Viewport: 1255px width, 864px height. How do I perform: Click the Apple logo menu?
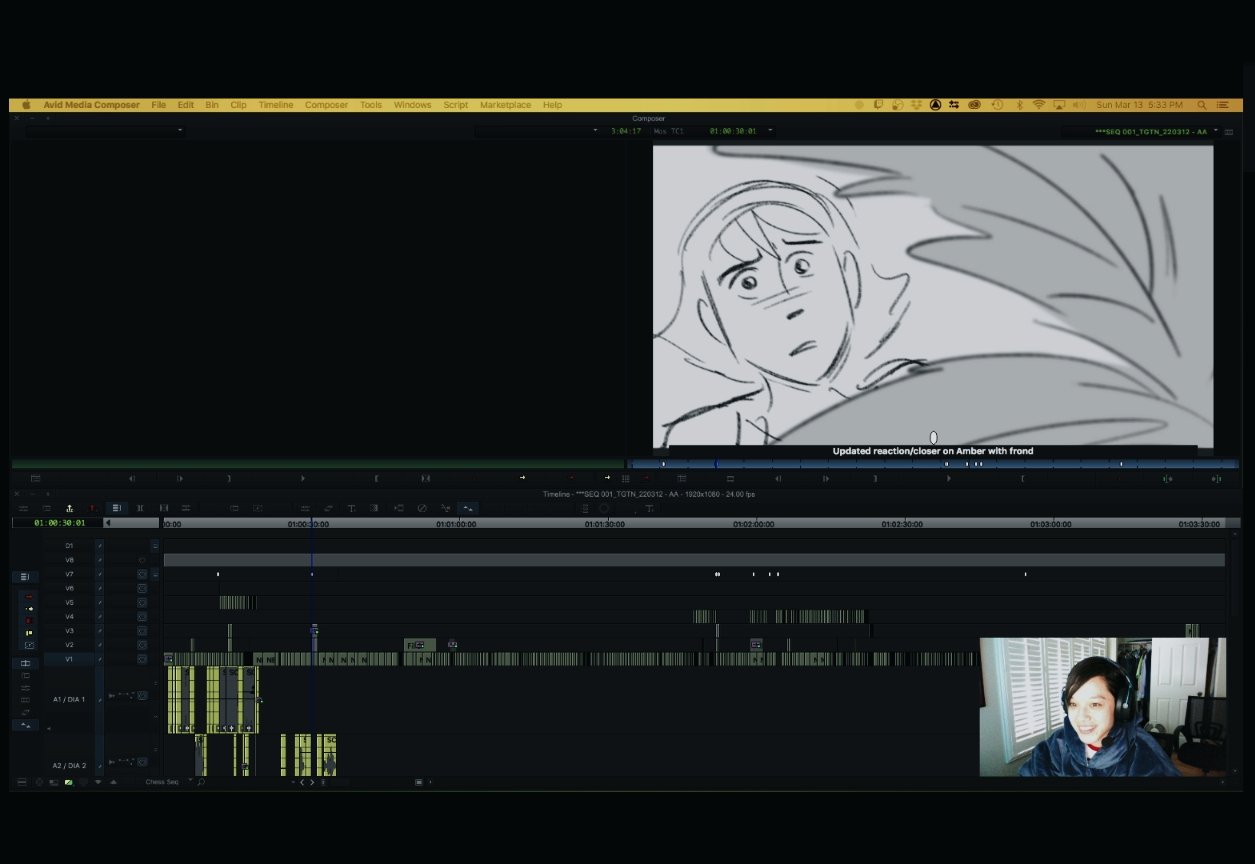(x=26, y=105)
